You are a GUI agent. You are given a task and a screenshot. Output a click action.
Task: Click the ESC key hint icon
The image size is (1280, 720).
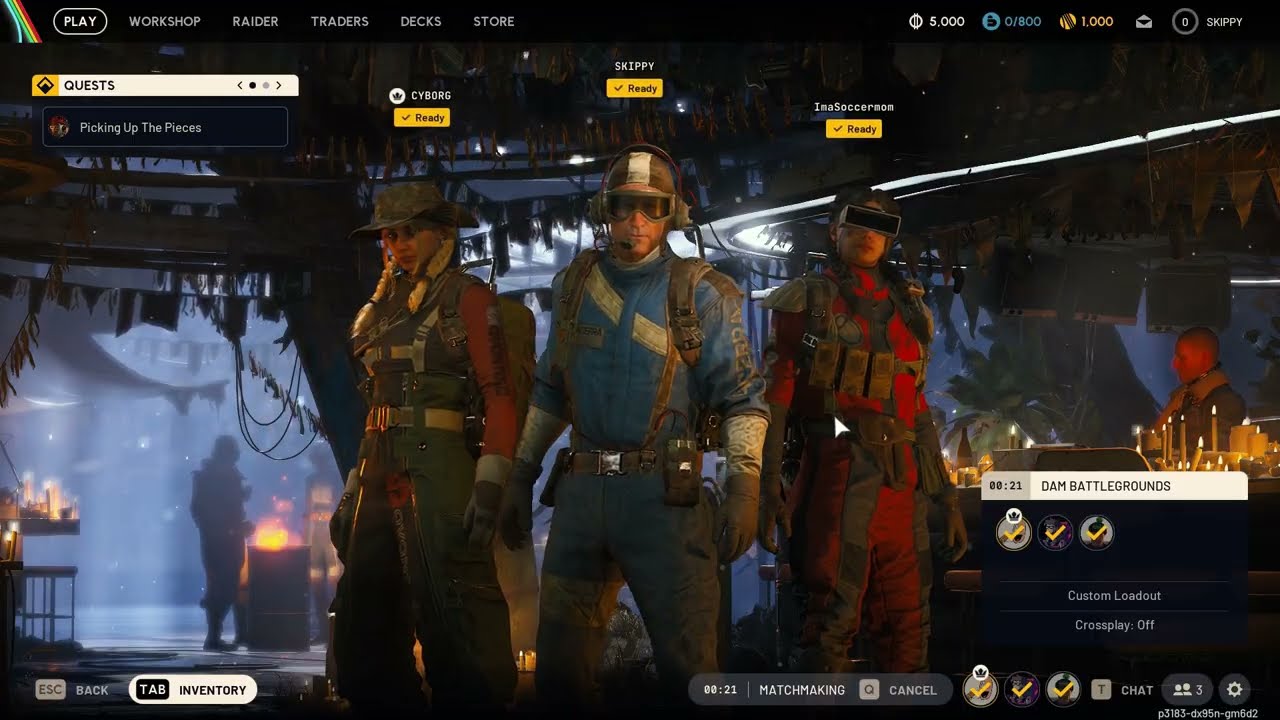tap(51, 690)
